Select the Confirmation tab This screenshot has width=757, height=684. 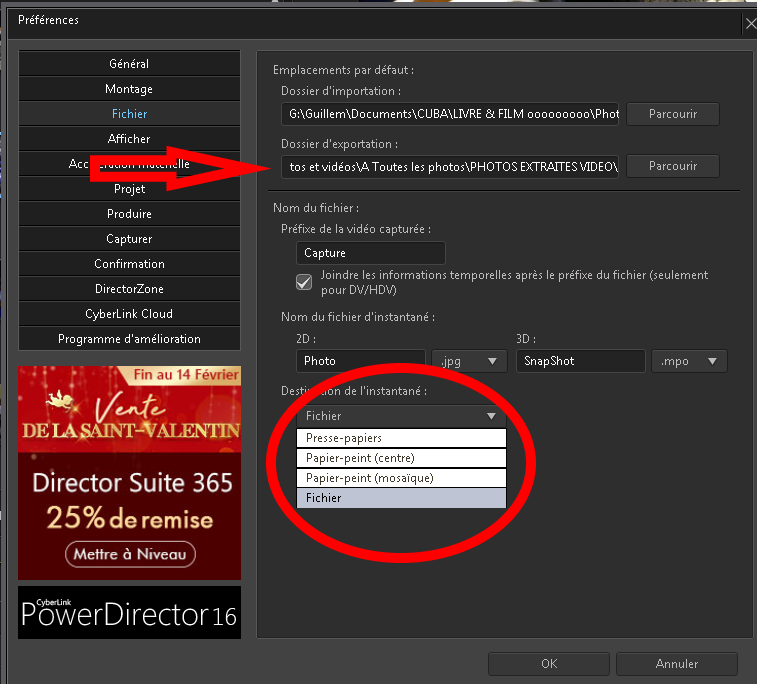pyautogui.click(x=129, y=264)
